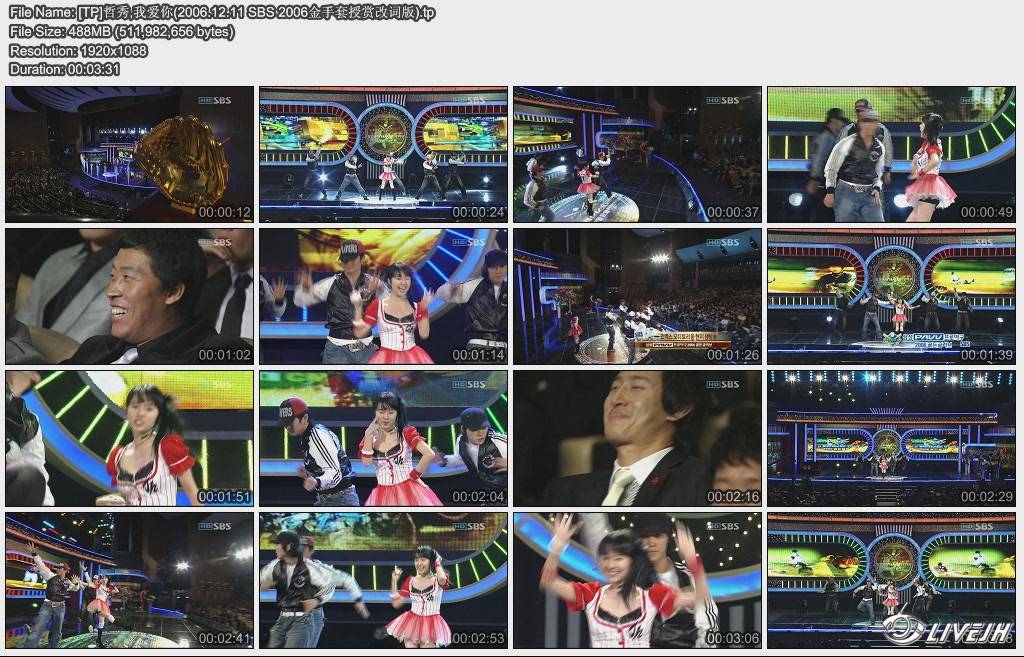Open the frame at 00:00:24
Viewport: 1024px width, 657px height.
pyautogui.click(x=383, y=154)
